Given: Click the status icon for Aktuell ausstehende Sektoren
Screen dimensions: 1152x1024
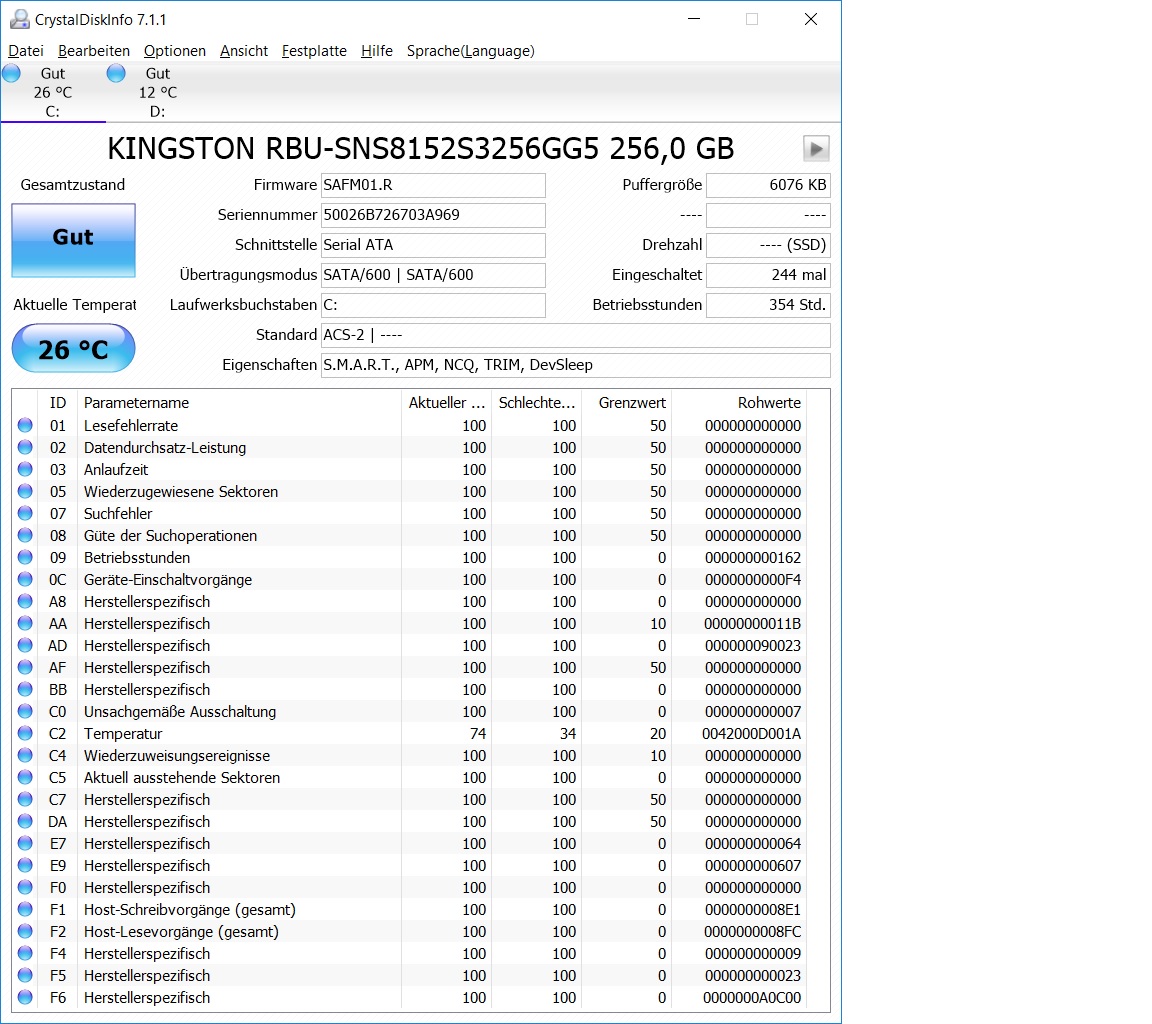Looking at the screenshot, I should pyautogui.click(x=25, y=777).
